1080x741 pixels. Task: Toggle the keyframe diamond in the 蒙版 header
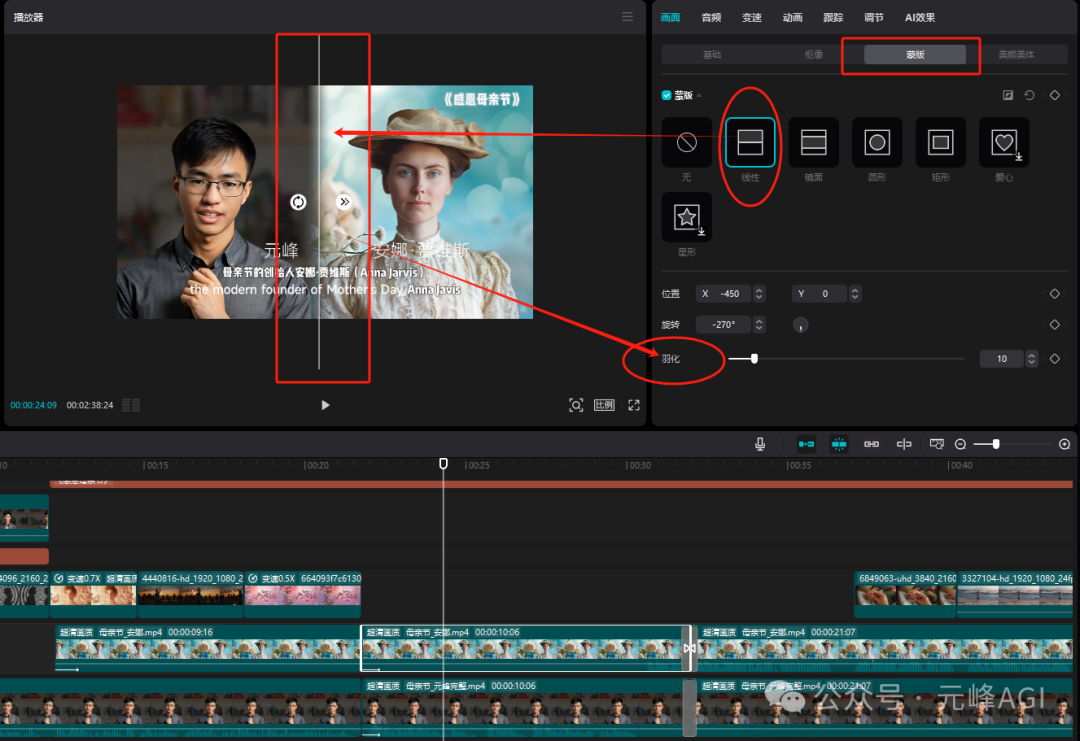1055,95
